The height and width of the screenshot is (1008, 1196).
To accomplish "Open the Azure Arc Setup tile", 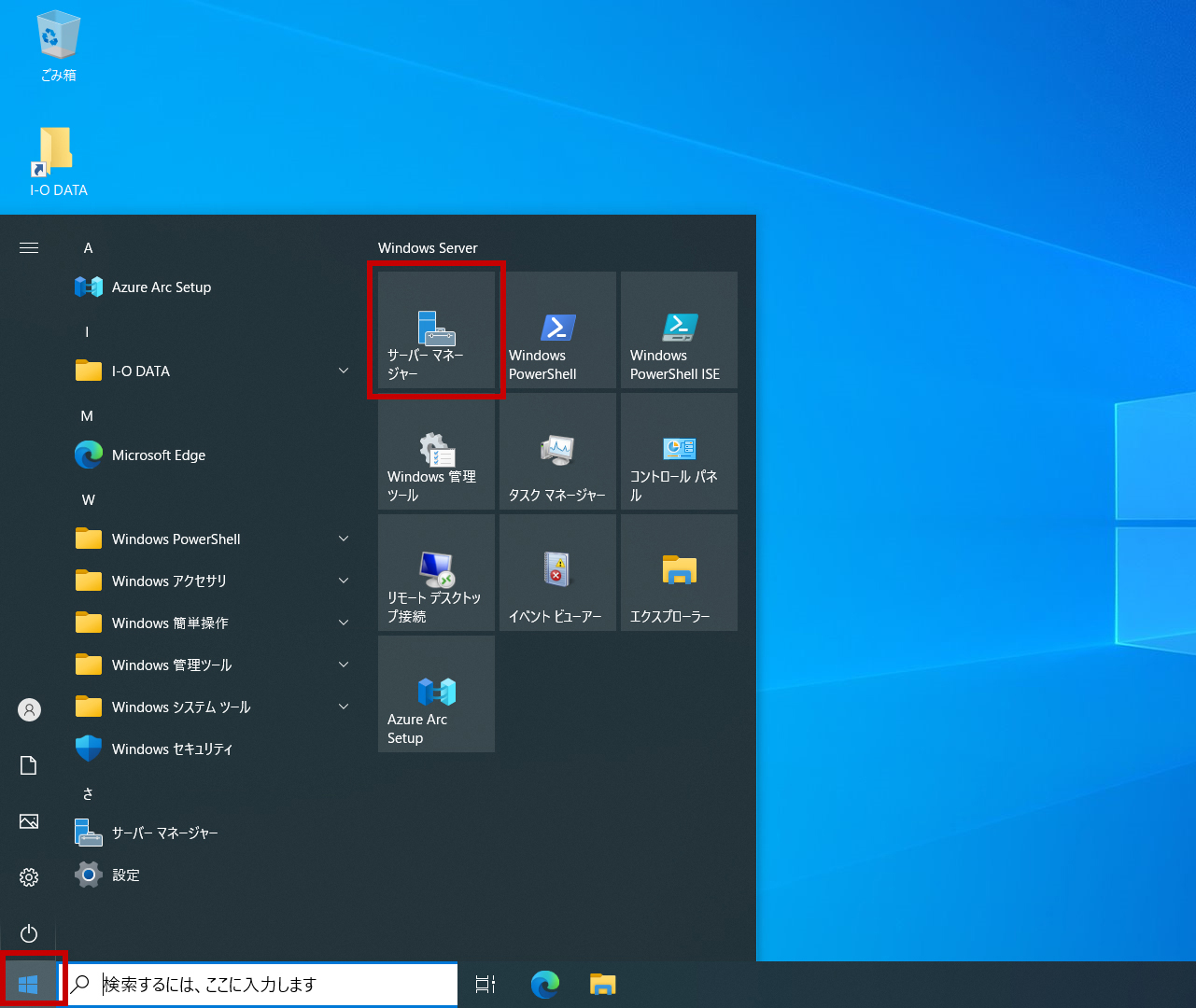I will coord(436,693).
